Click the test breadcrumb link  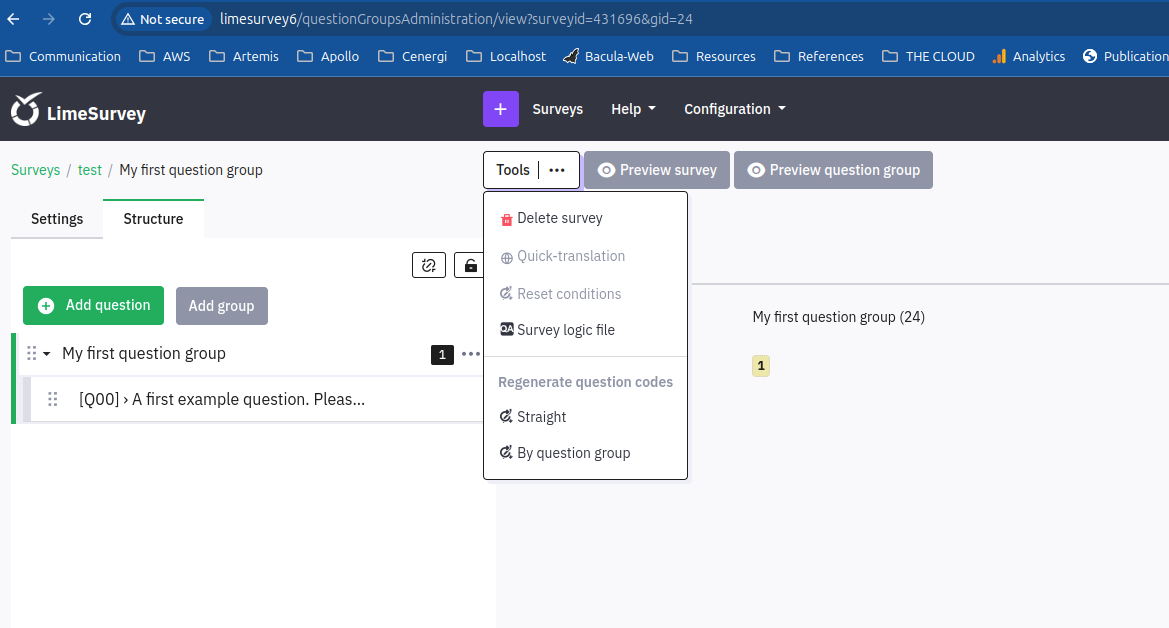click(90, 170)
